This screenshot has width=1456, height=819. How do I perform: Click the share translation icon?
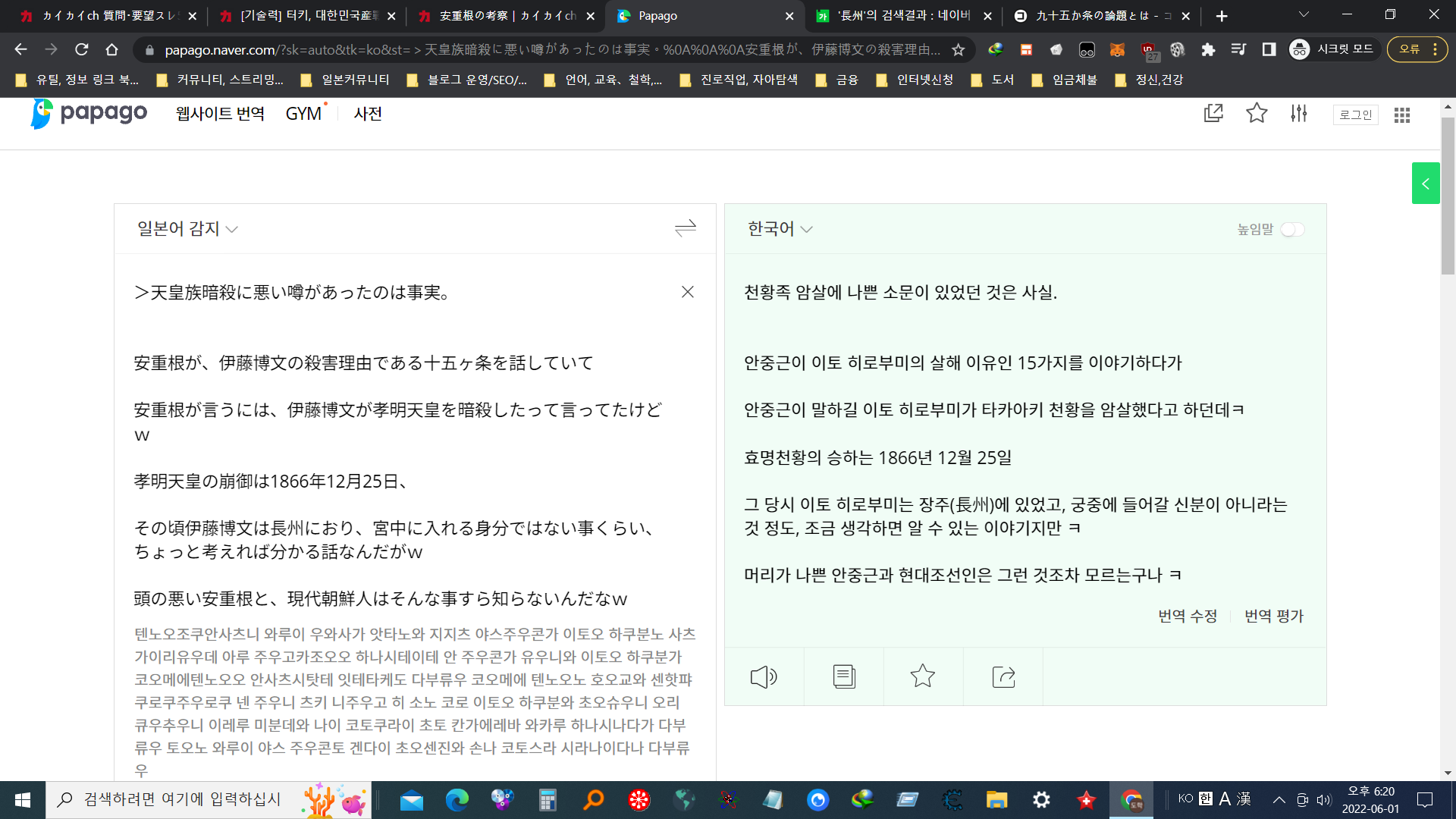point(1003,676)
